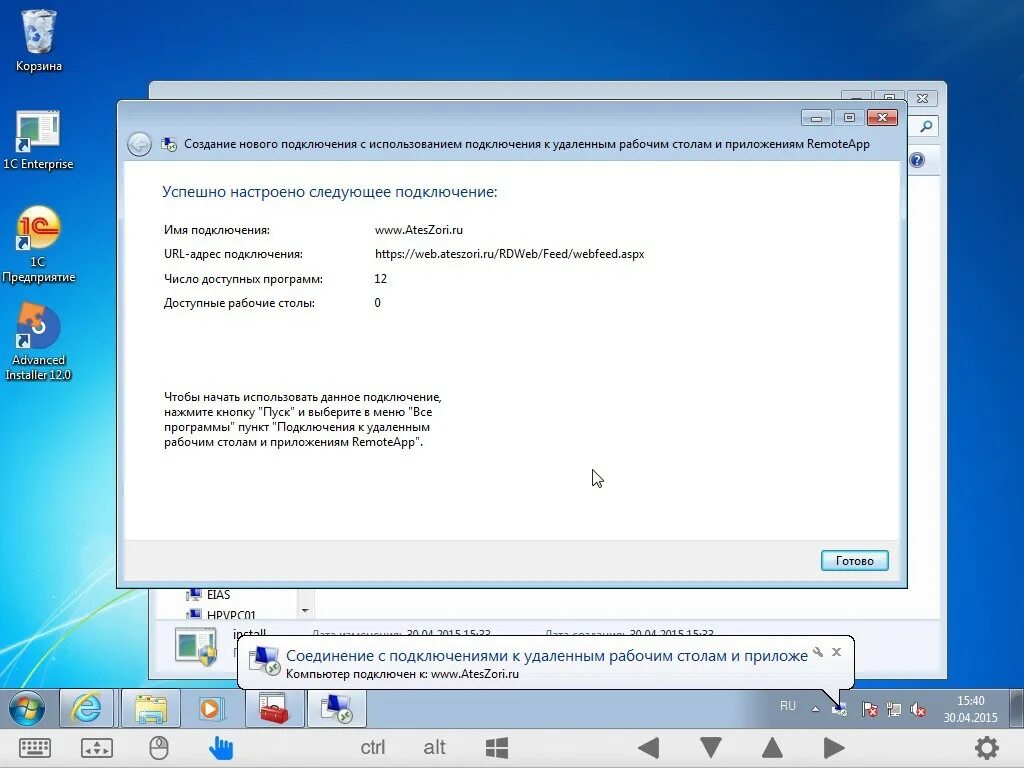Close the connection notification balloon
This screenshot has width=1024, height=768.
click(836, 652)
